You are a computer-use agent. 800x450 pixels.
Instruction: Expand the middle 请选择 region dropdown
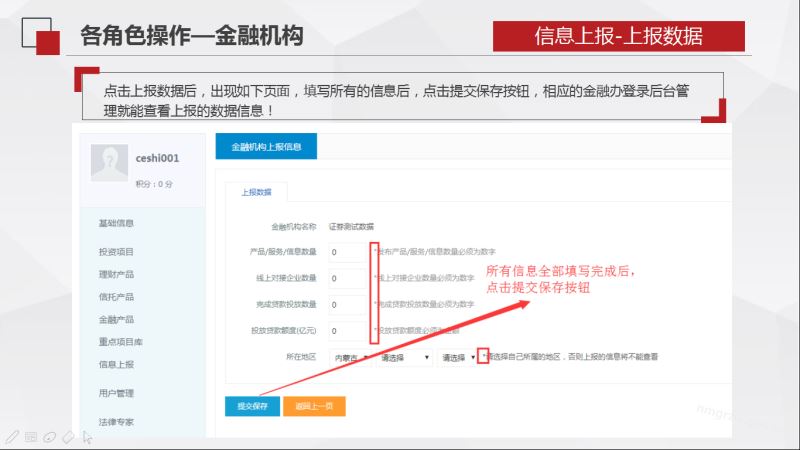(405, 357)
